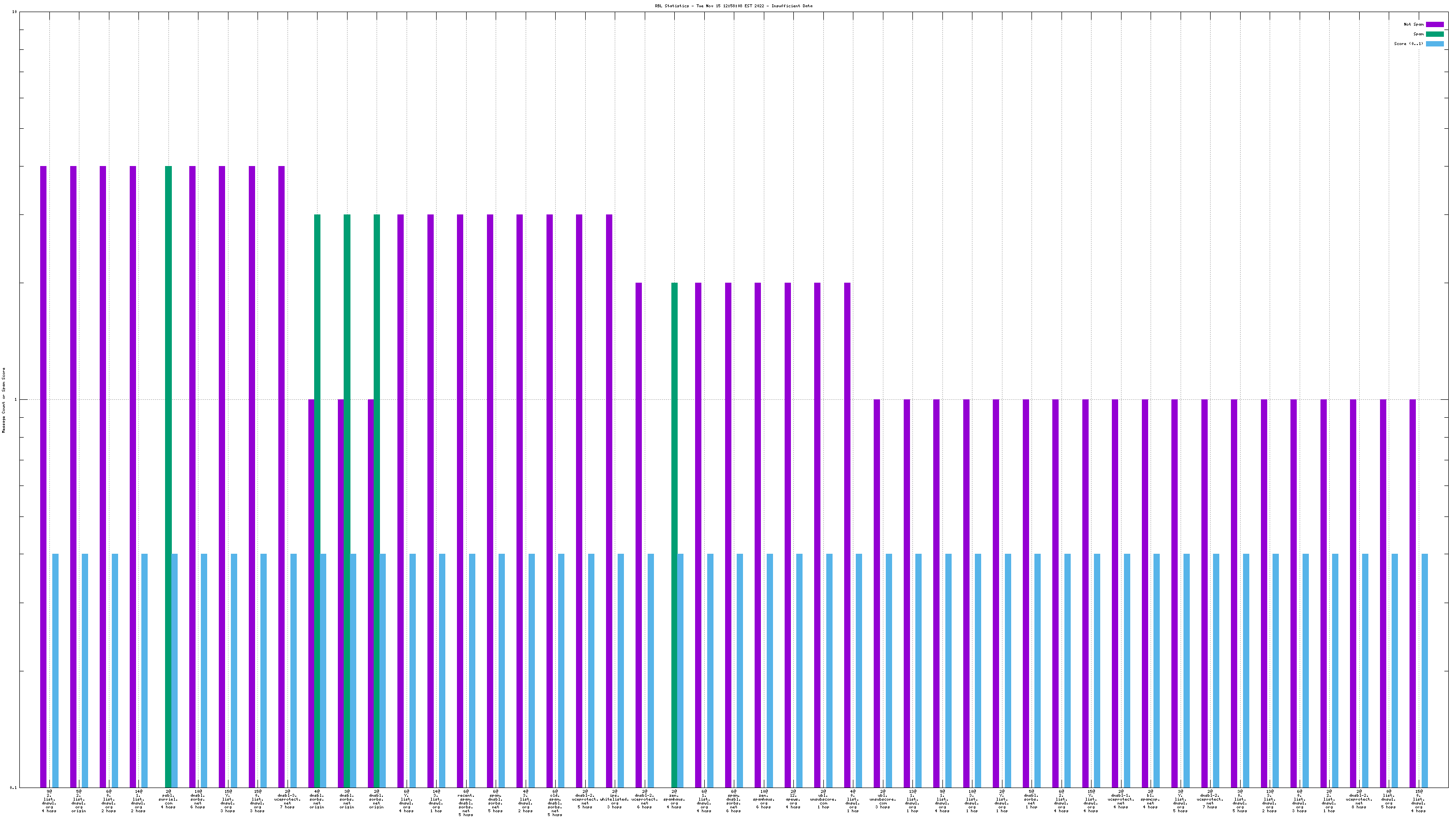Click the dnsbl-3.uceprotect.net 7 hops label

pos(287,799)
